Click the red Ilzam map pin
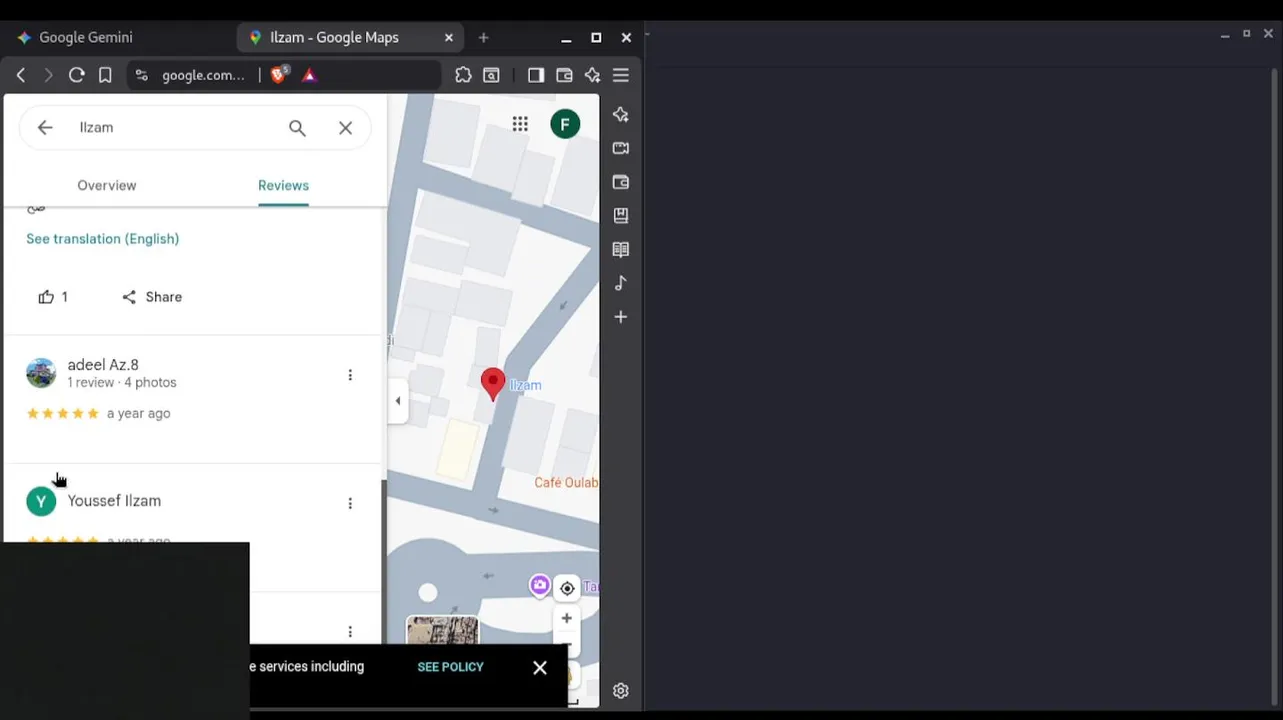This screenshot has height=720, width=1283. (x=492, y=384)
